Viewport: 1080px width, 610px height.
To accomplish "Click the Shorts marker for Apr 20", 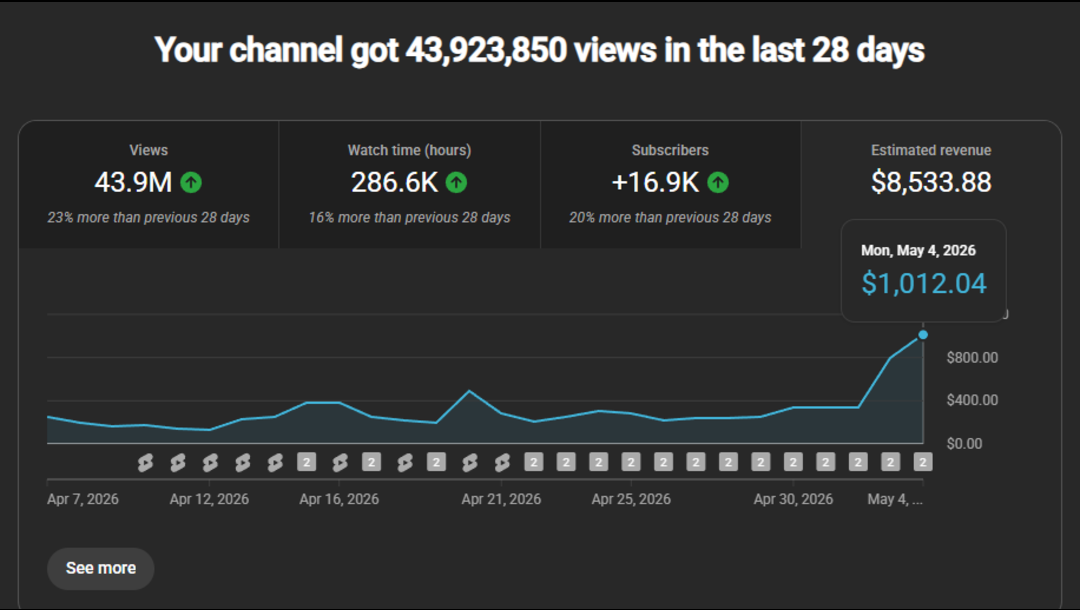I will tap(469, 462).
